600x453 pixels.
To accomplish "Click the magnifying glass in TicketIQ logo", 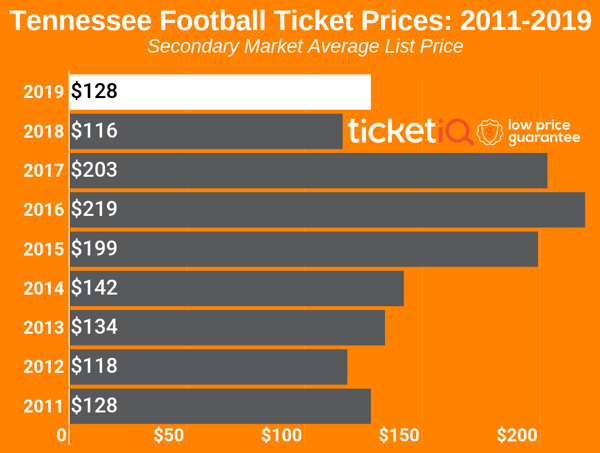I will point(459,133).
